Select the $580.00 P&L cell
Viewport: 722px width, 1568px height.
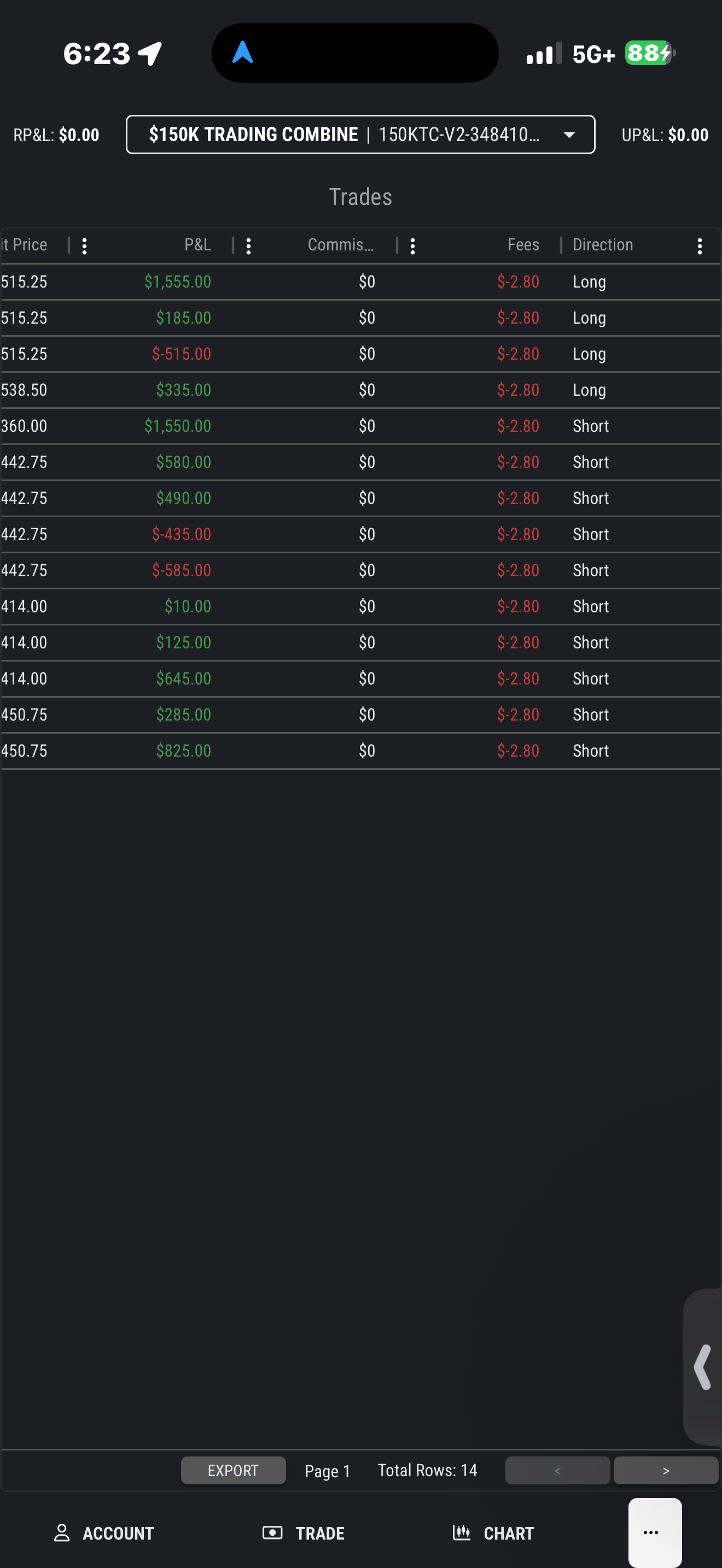(184, 462)
